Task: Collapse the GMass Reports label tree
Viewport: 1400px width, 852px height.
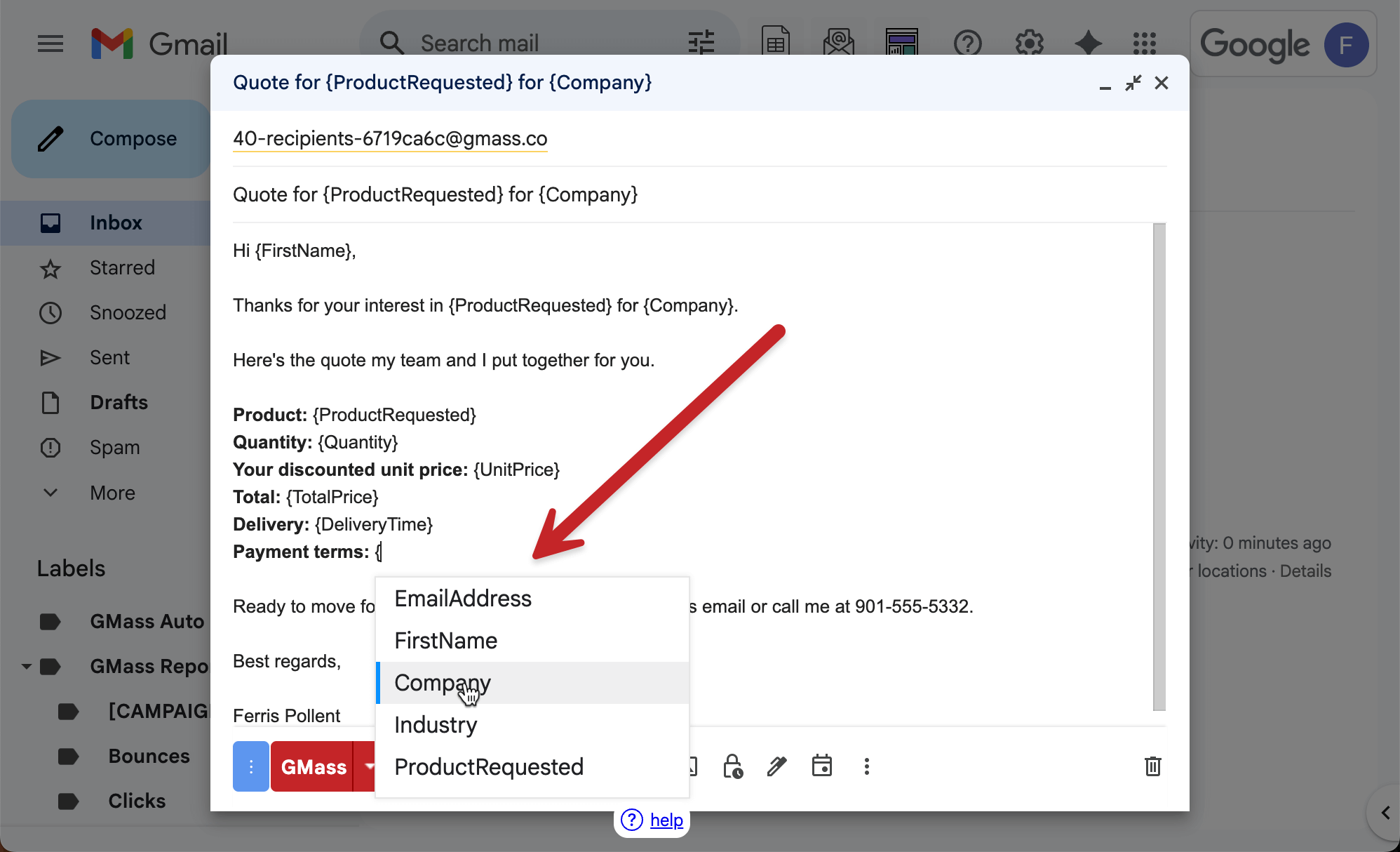Action: coord(26,666)
